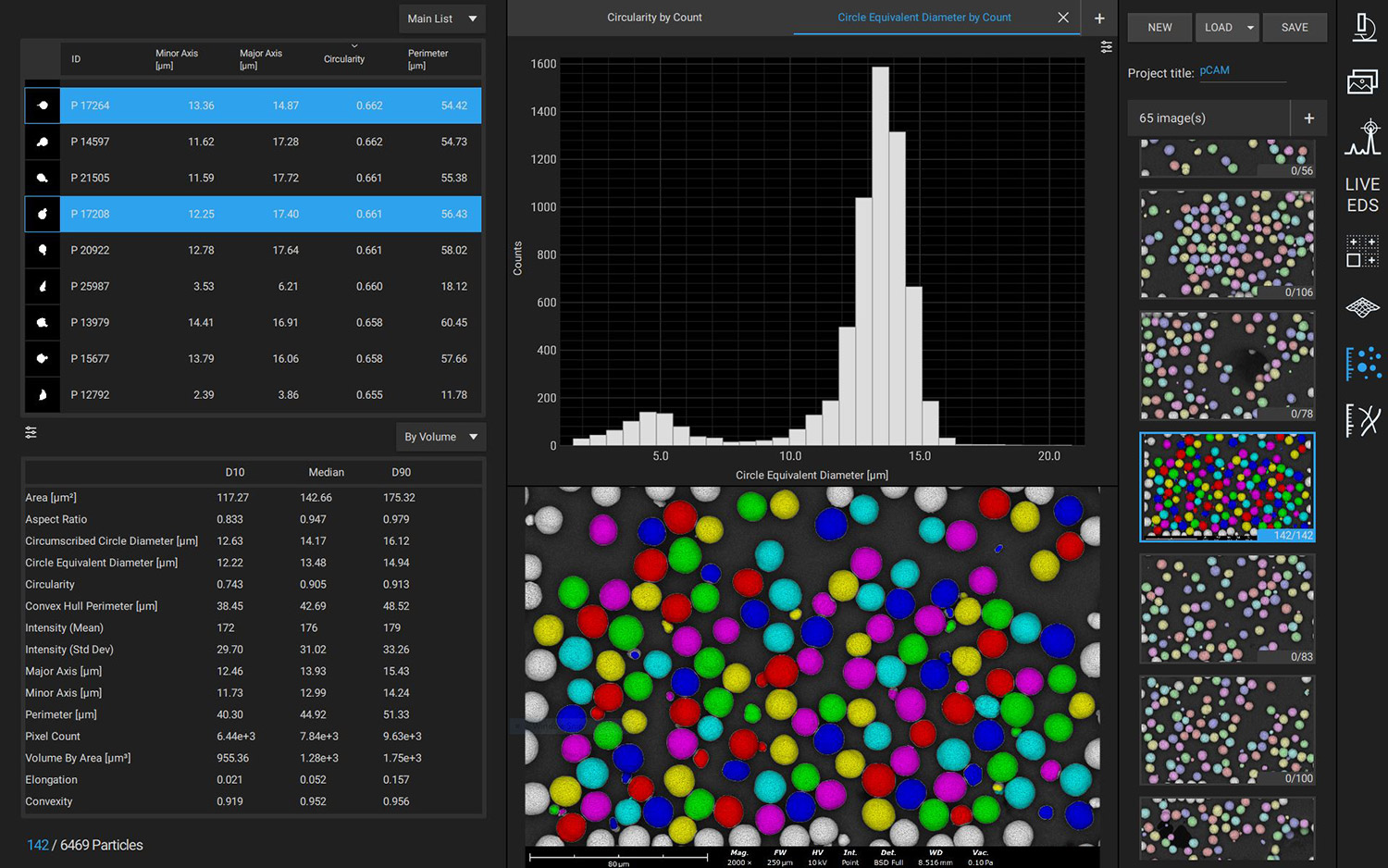Expand the LOAD button dropdown arrow
Screen dimensions: 1388x868
coord(1250,28)
